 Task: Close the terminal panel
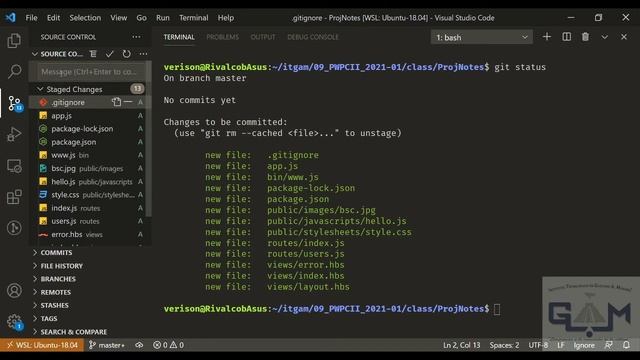pos(624,37)
